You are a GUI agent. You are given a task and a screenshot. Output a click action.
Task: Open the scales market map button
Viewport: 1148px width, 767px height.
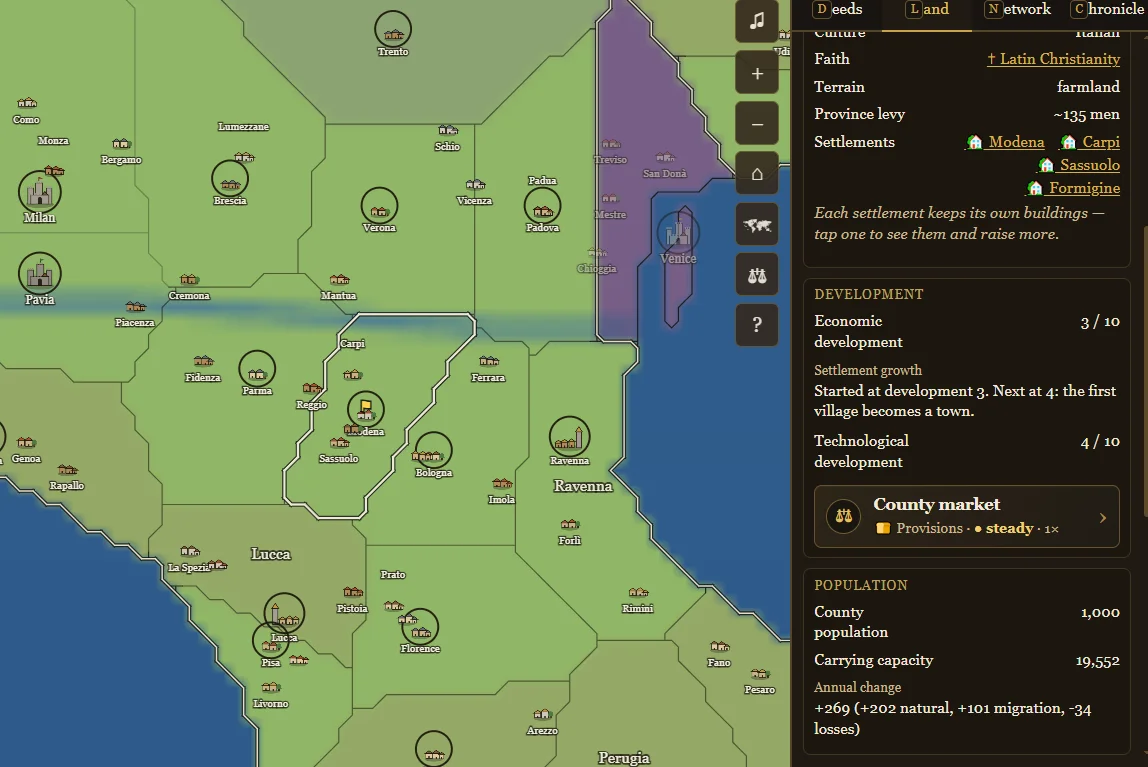pos(757,275)
